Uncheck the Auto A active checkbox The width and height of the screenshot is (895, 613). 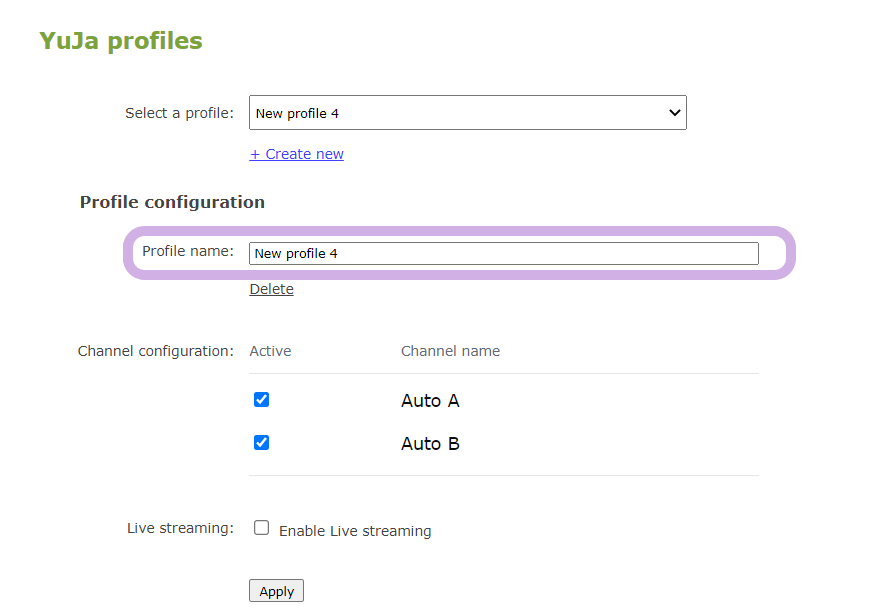coord(262,400)
